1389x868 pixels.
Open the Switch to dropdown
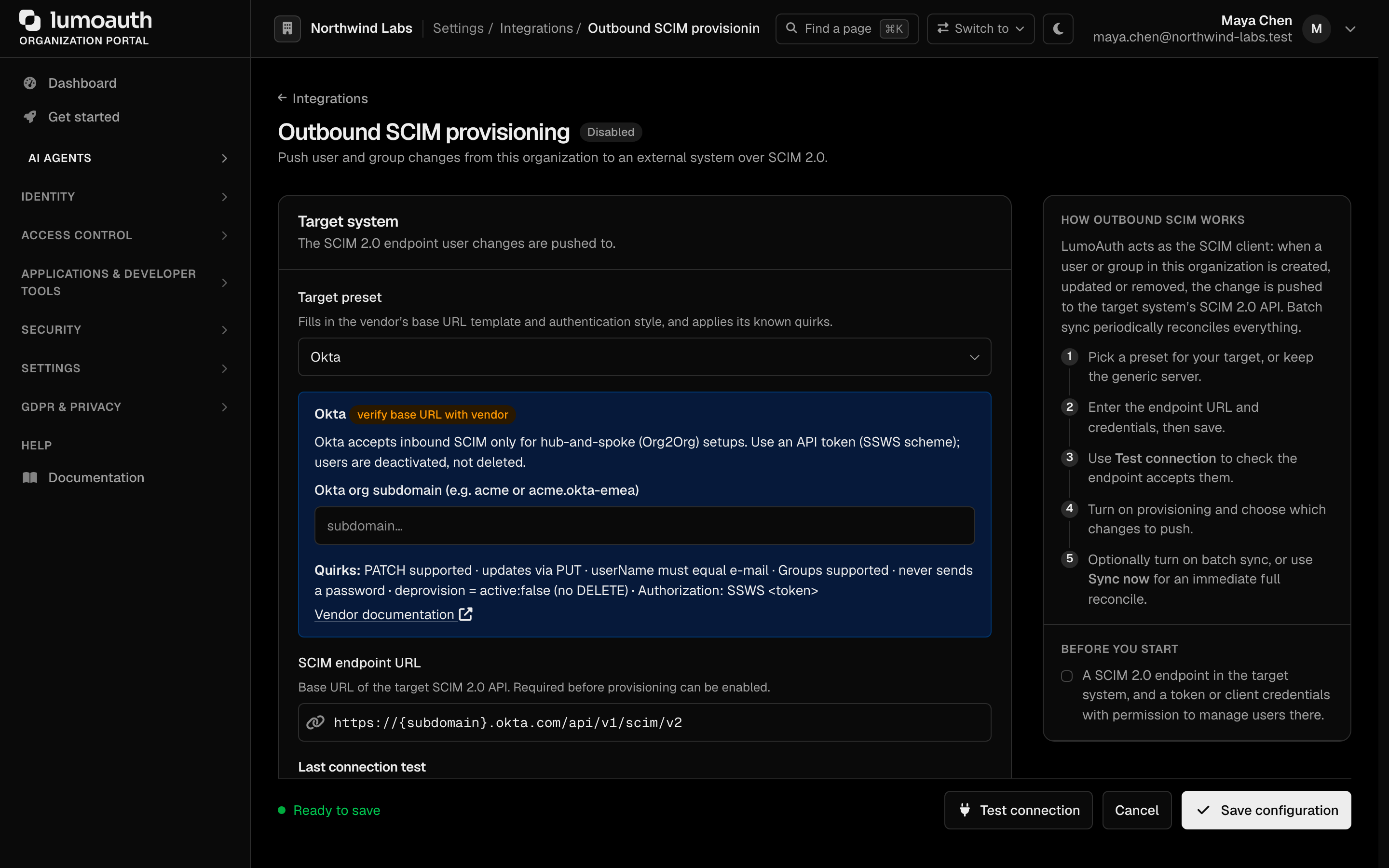pos(980,28)
